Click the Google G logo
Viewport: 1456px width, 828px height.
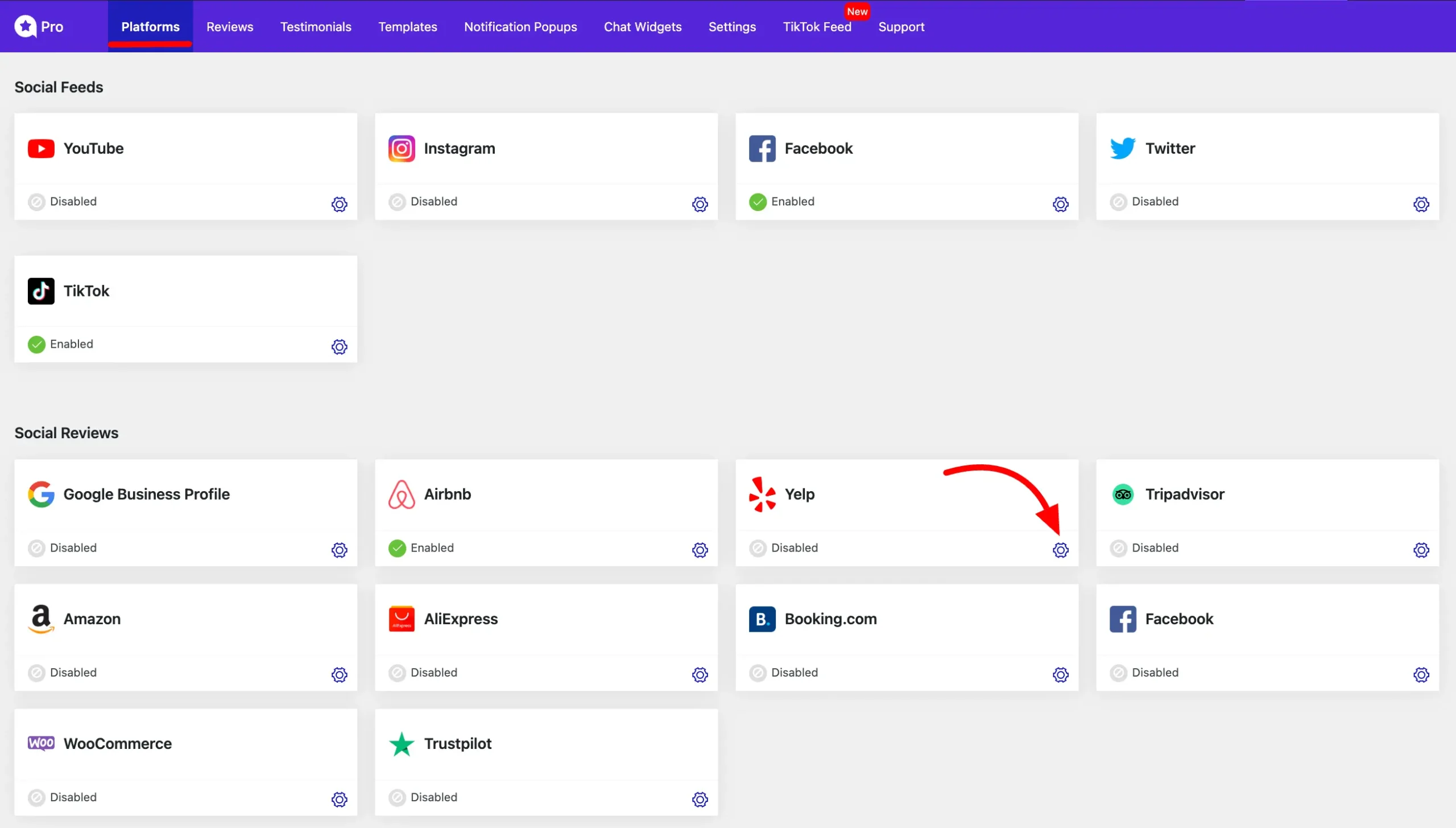pos(41,494)
